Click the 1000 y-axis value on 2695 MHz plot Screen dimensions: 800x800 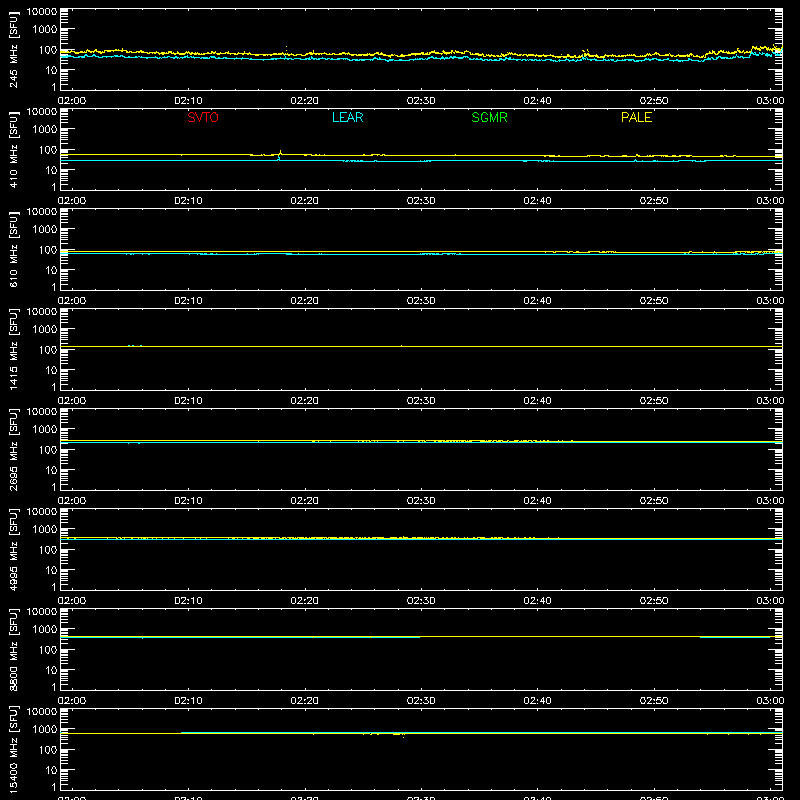(45, 430)
